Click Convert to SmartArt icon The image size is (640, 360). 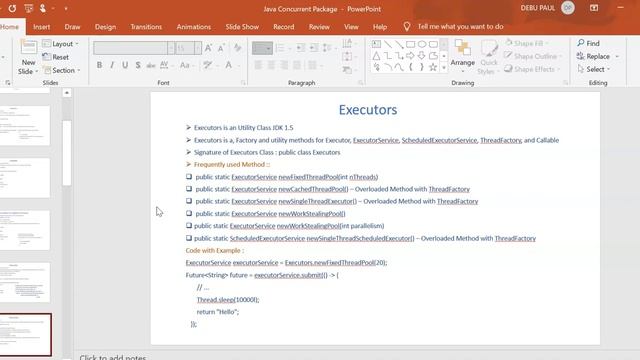348,70
